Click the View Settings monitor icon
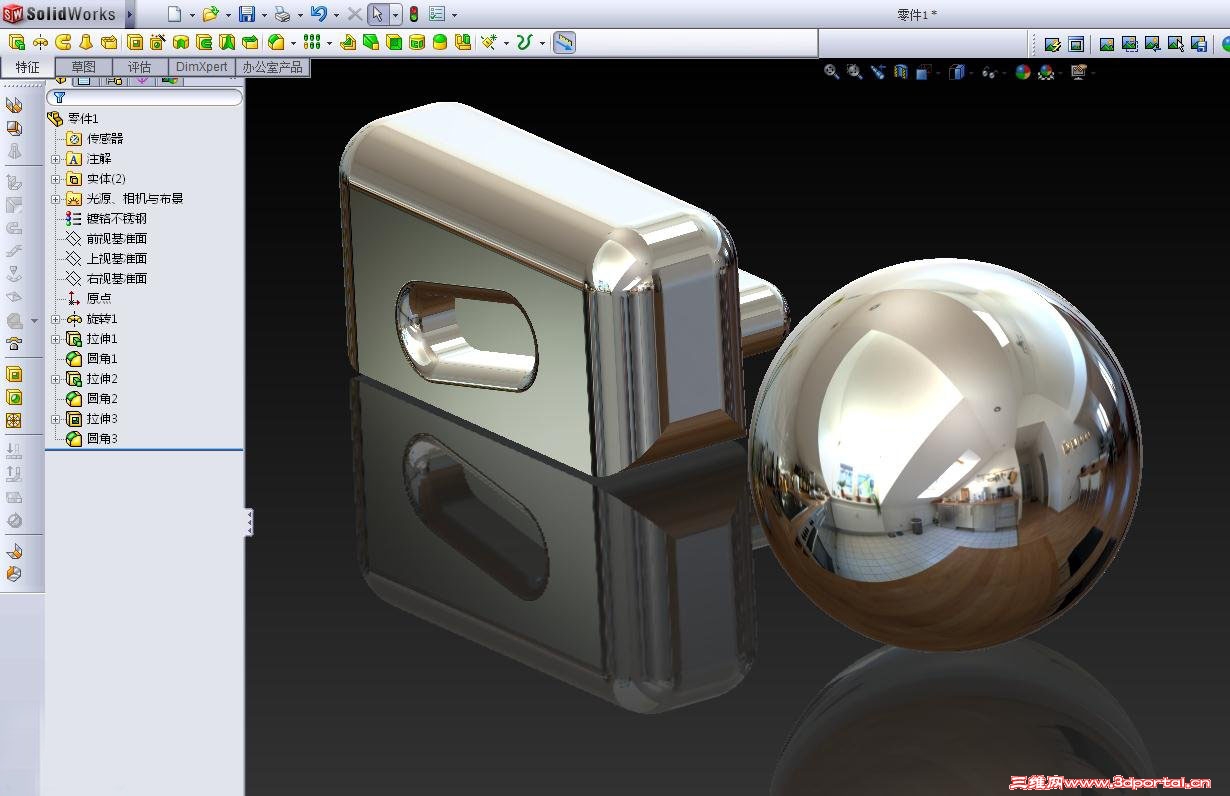Image resolution: width=1230 pixels, height=796 pixels. (1078, 72)
